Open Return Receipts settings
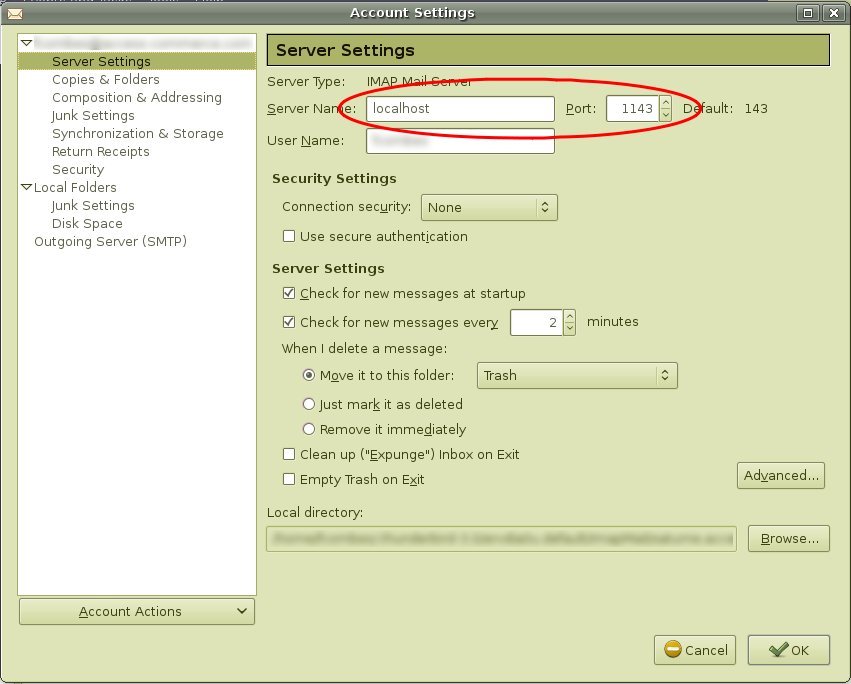The height and width of the screenshot is (684, 851). 100,151
